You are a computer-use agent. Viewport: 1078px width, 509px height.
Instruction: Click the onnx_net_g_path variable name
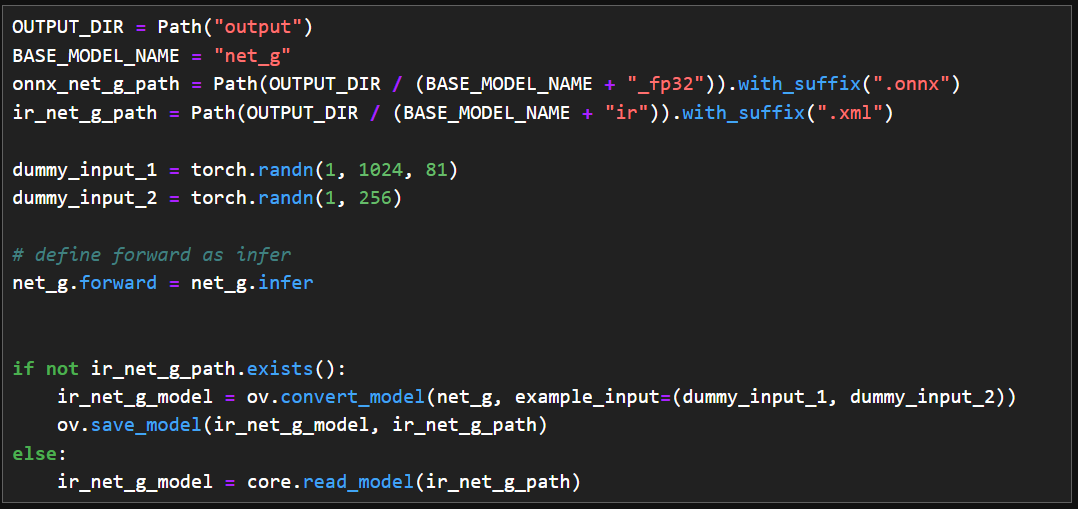[x=96, y=85]
